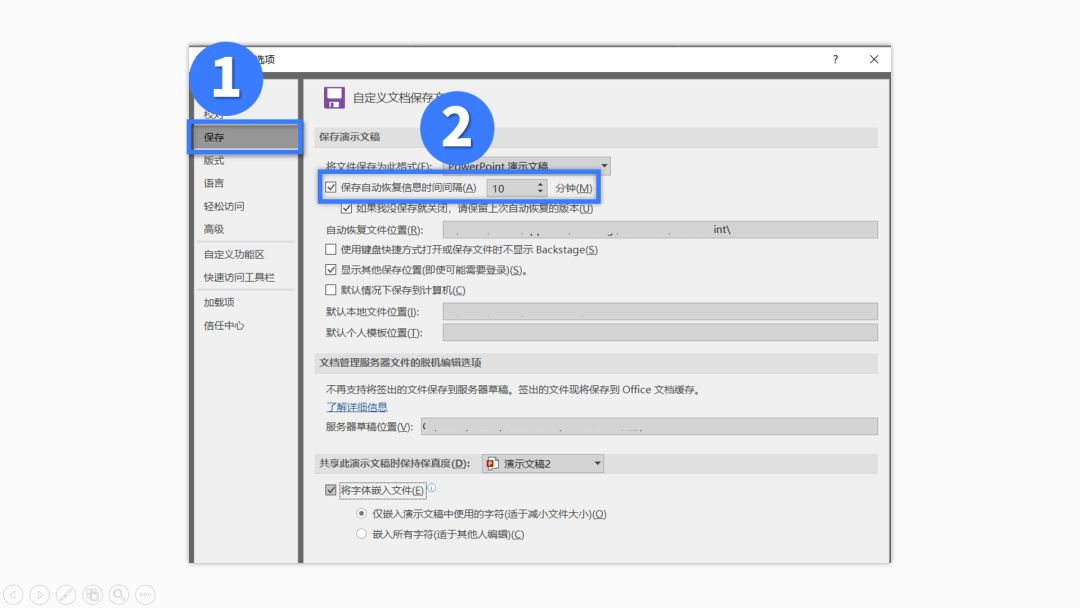The image size is (1080, 608).
Task: Toggle keep last autorecovered version checkbox
Action: pos(346,208)
